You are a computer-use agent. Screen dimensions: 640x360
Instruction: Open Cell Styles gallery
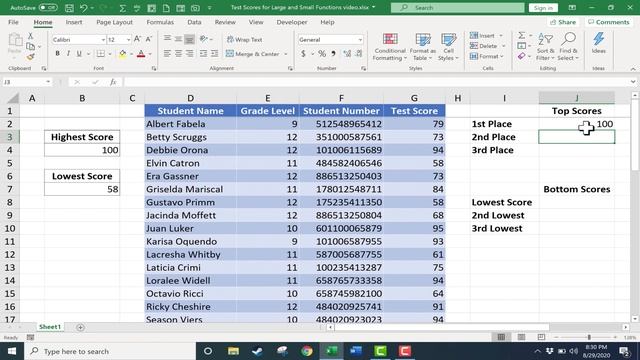pyautogui.click(x=448, y=47)
